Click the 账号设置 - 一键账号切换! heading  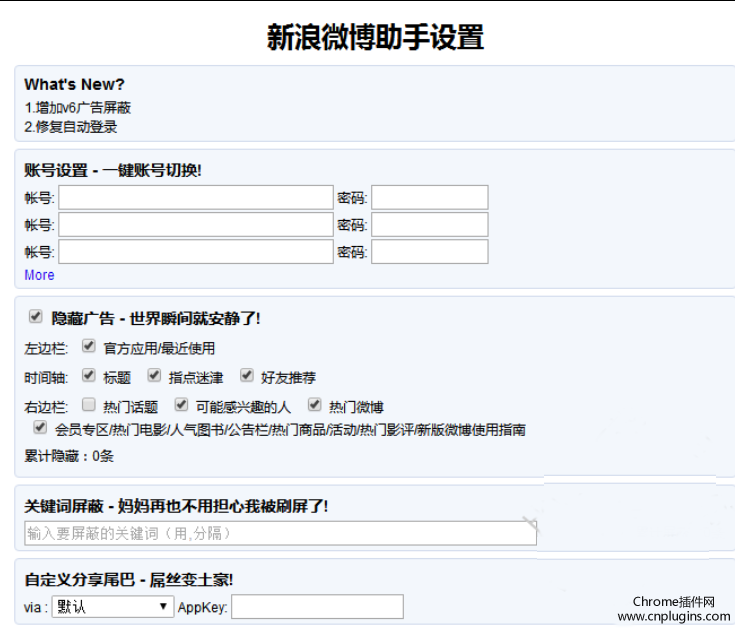pyautogui.click(x=113, y=170)
